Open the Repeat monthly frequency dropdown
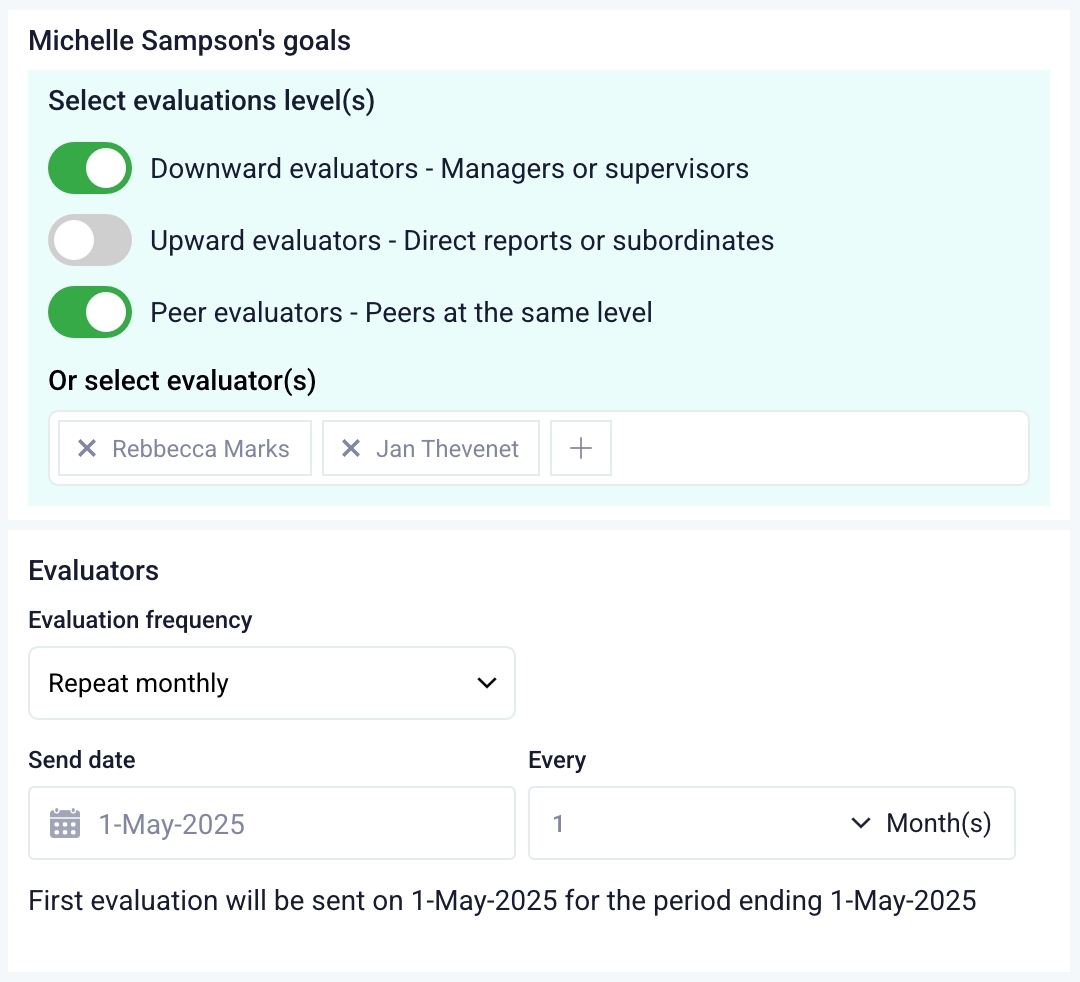The height and width of the screenshot is (982, 1080). (272, 683)
